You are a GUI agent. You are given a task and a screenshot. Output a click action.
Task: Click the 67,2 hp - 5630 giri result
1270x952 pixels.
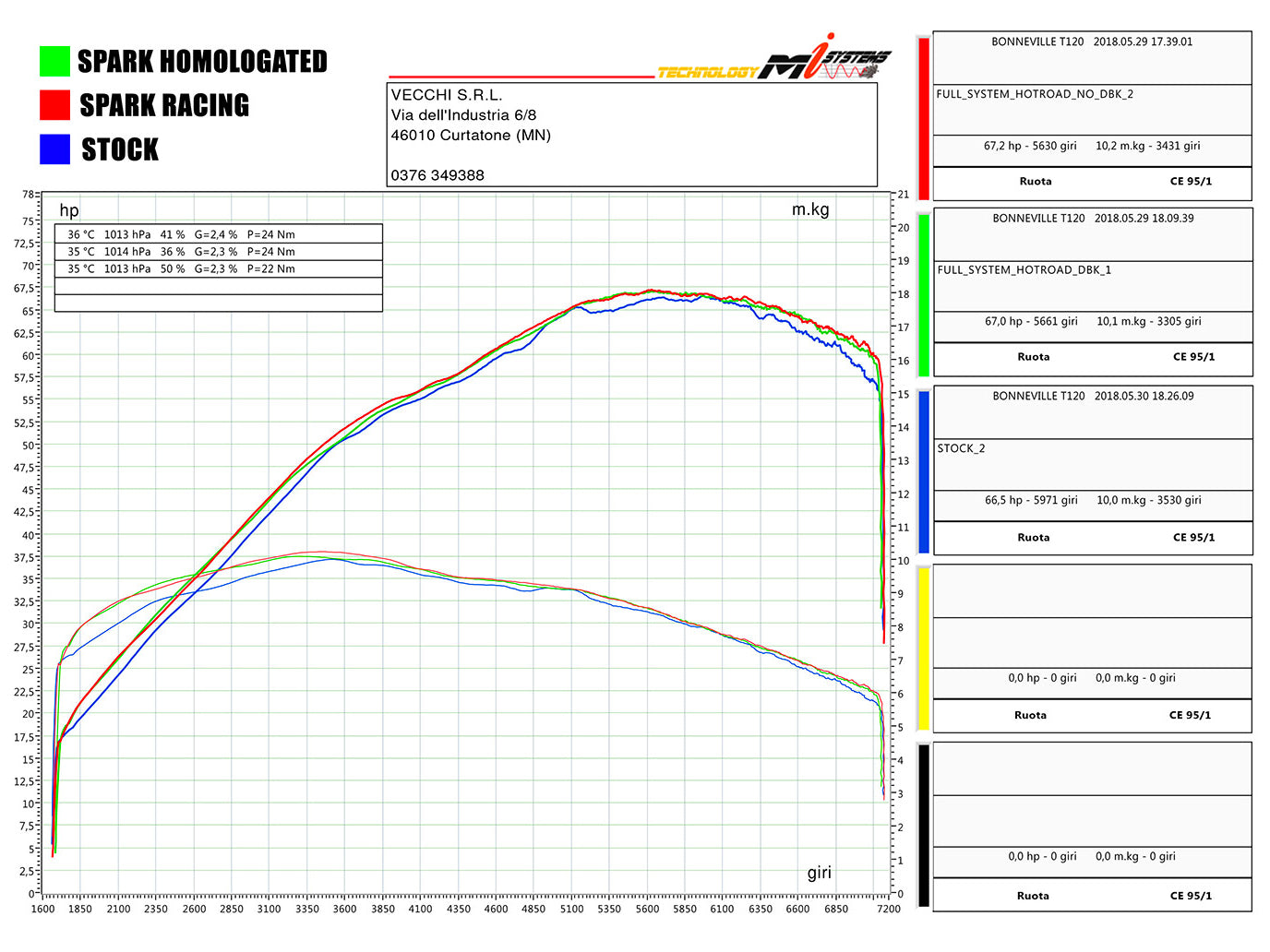(x=1029, y=146)
